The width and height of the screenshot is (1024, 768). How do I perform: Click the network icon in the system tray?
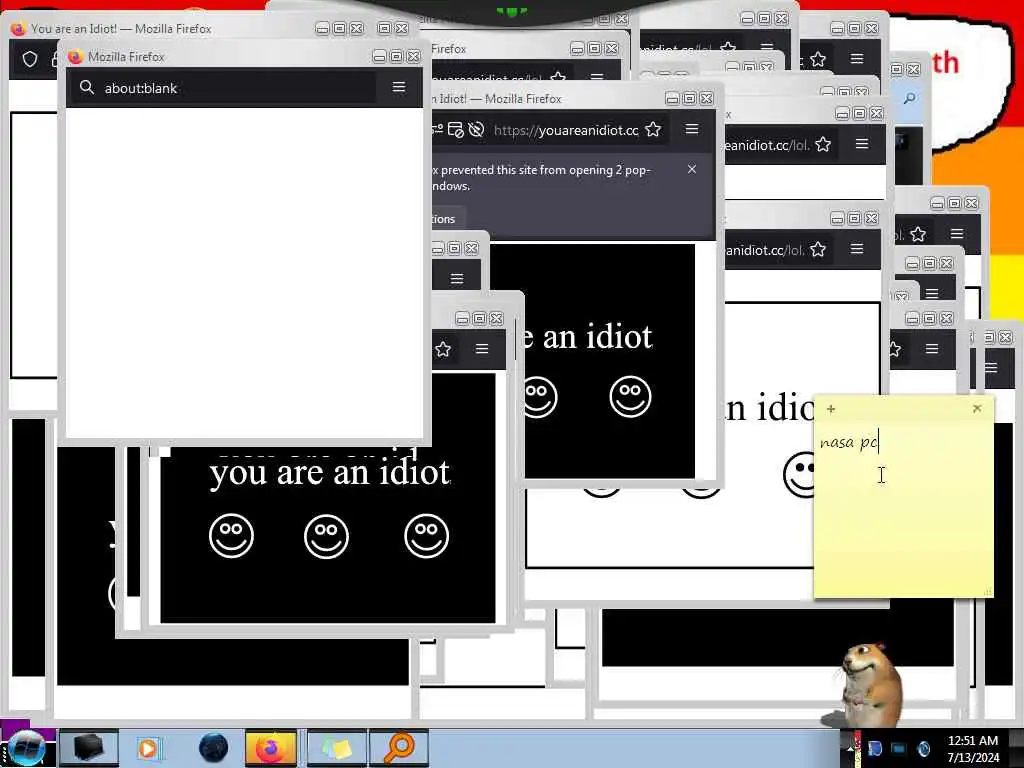[899, 748]
